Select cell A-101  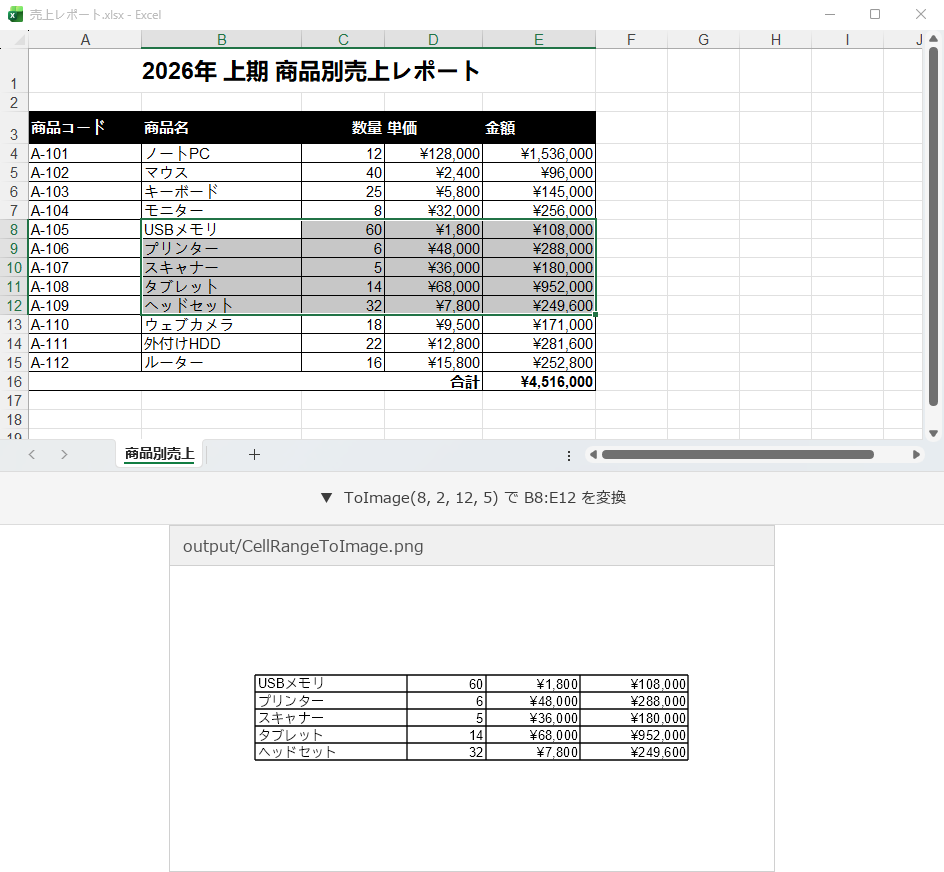tap(85, 154)
